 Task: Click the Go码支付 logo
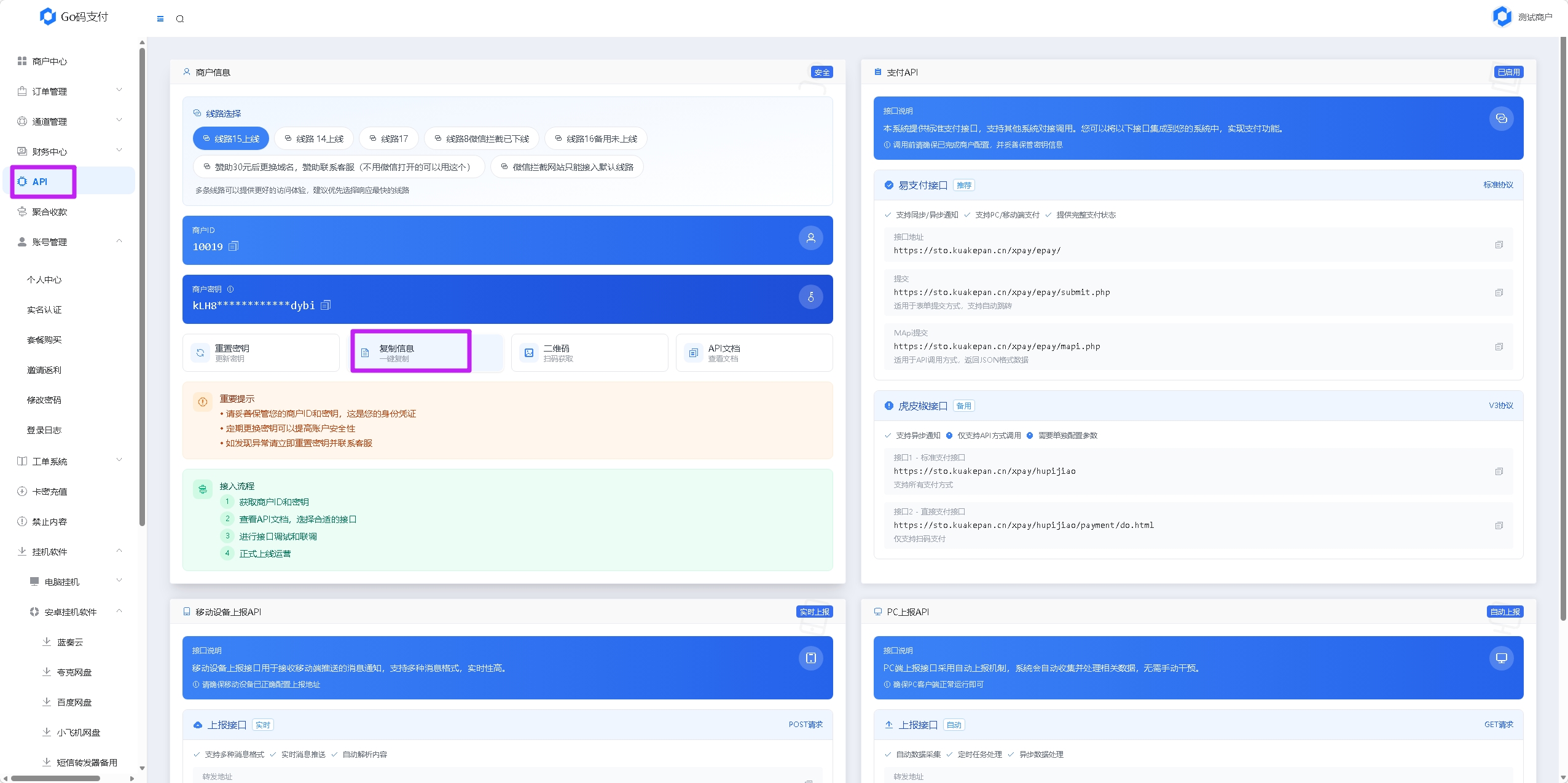tap(74, 17)
